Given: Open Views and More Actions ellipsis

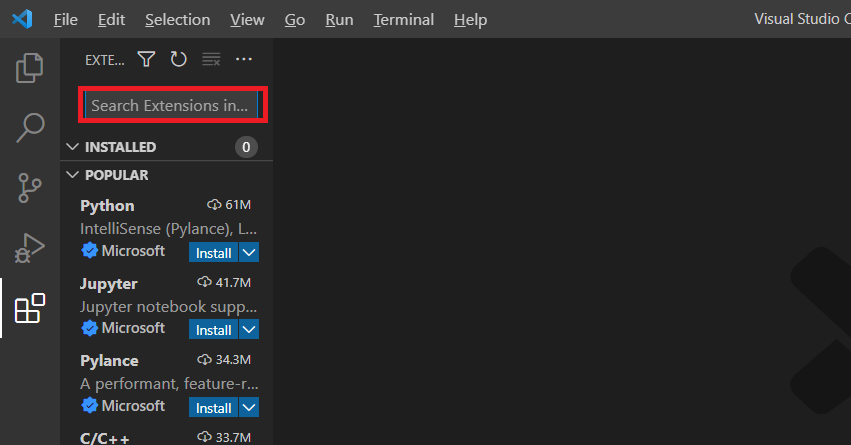Looking at the screenshot, I should pos(244,59).
